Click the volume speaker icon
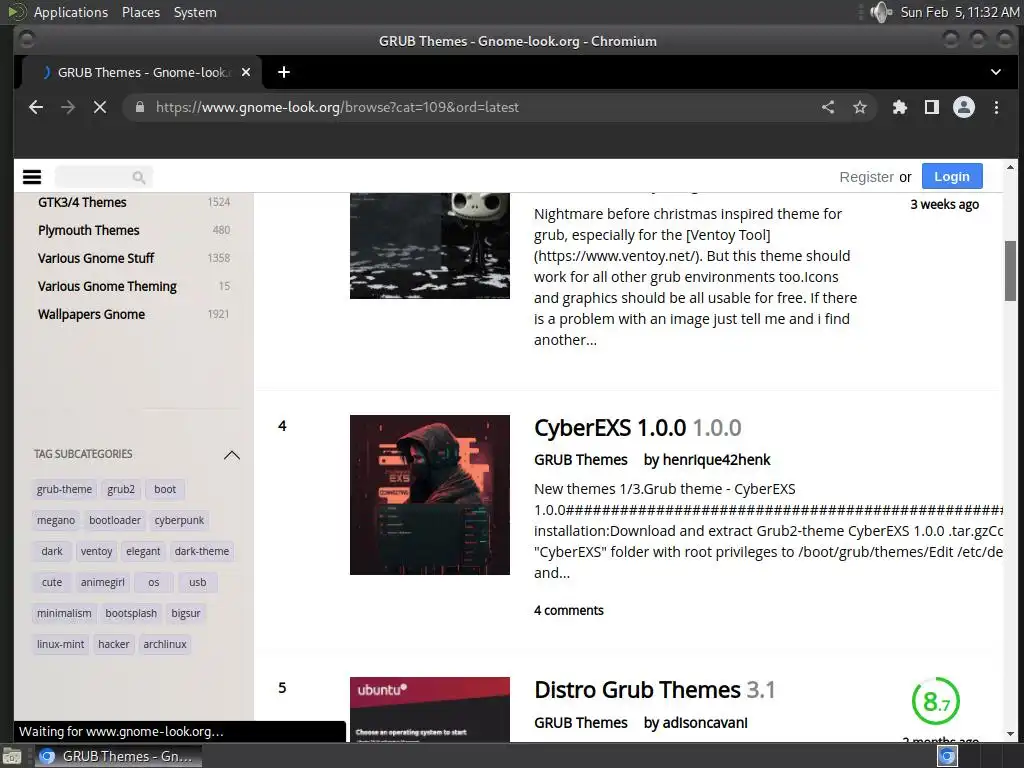 (x=881, y=12)
